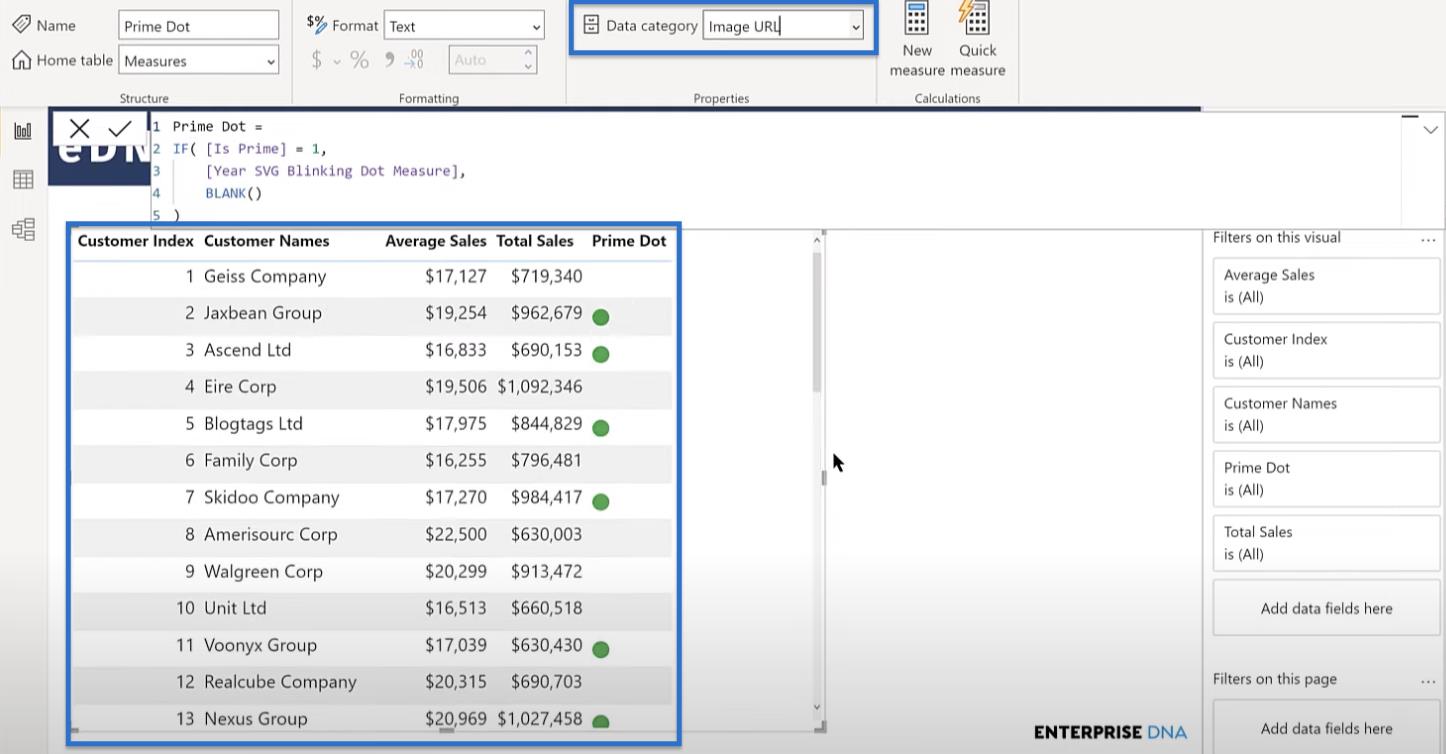This screenshot has width=1446, height=754.
Task: Commit the formula with the checkmark icon
Action: (x=120, y=128)
